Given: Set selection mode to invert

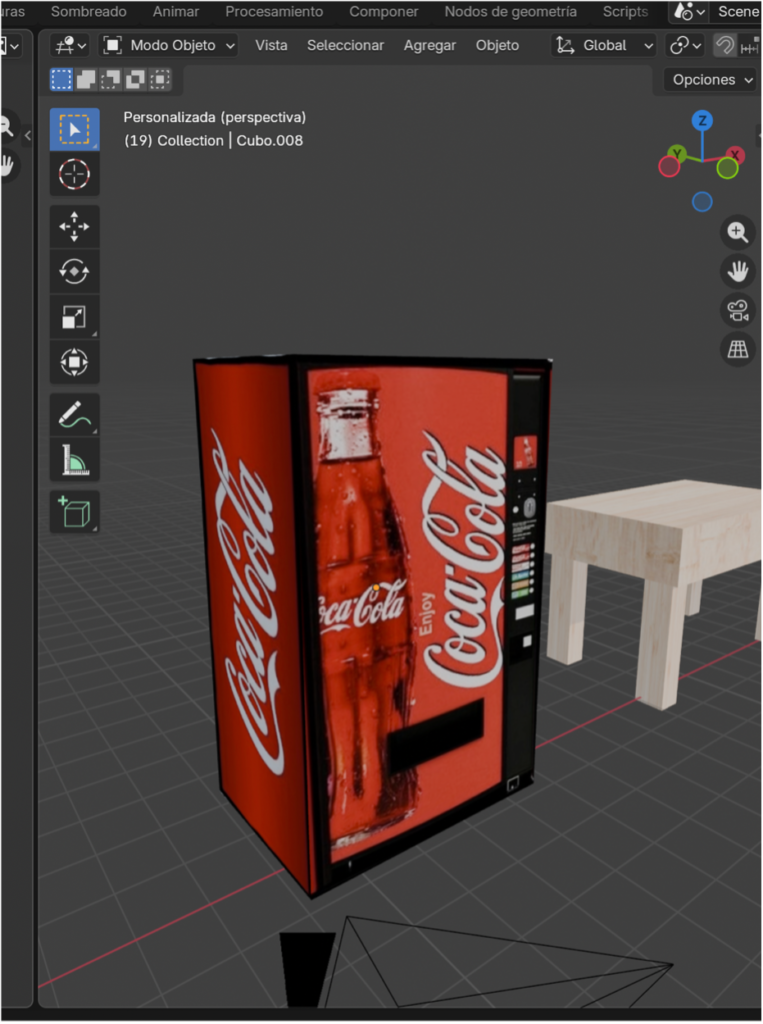Looking at the screenshot, I should tap(135, 80).
